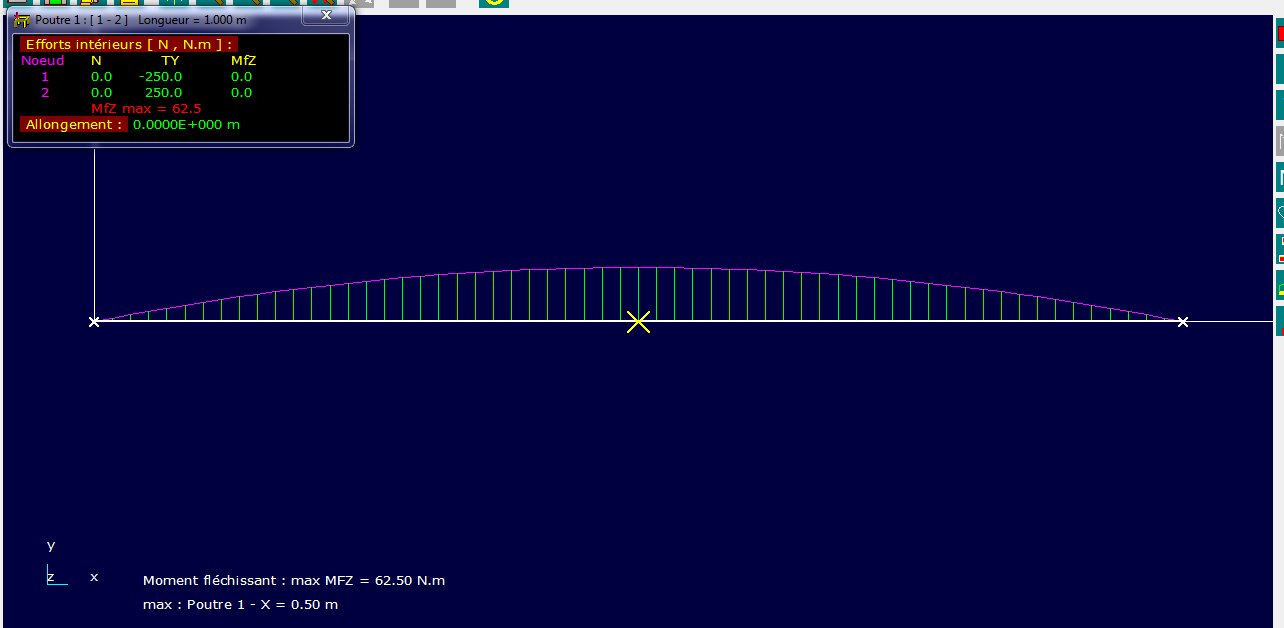Click the N value 0.0 for Noeud 1

(x=101, y=76)
